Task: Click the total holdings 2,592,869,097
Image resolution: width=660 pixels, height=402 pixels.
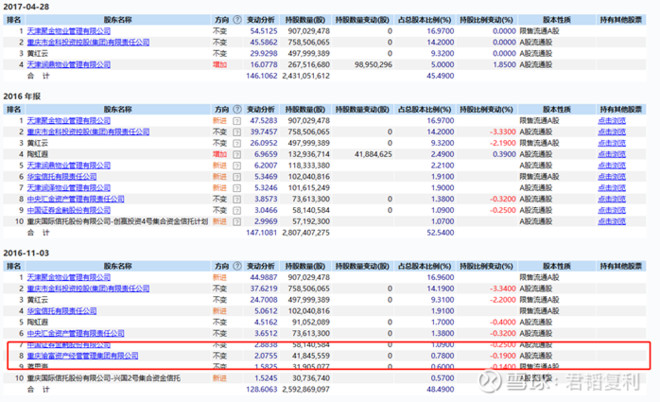Action: 306,389
